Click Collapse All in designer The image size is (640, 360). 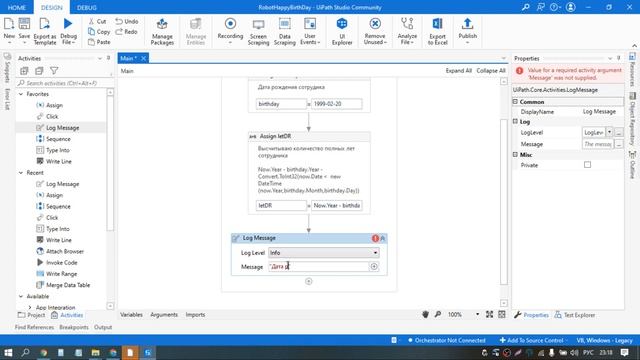491,71
